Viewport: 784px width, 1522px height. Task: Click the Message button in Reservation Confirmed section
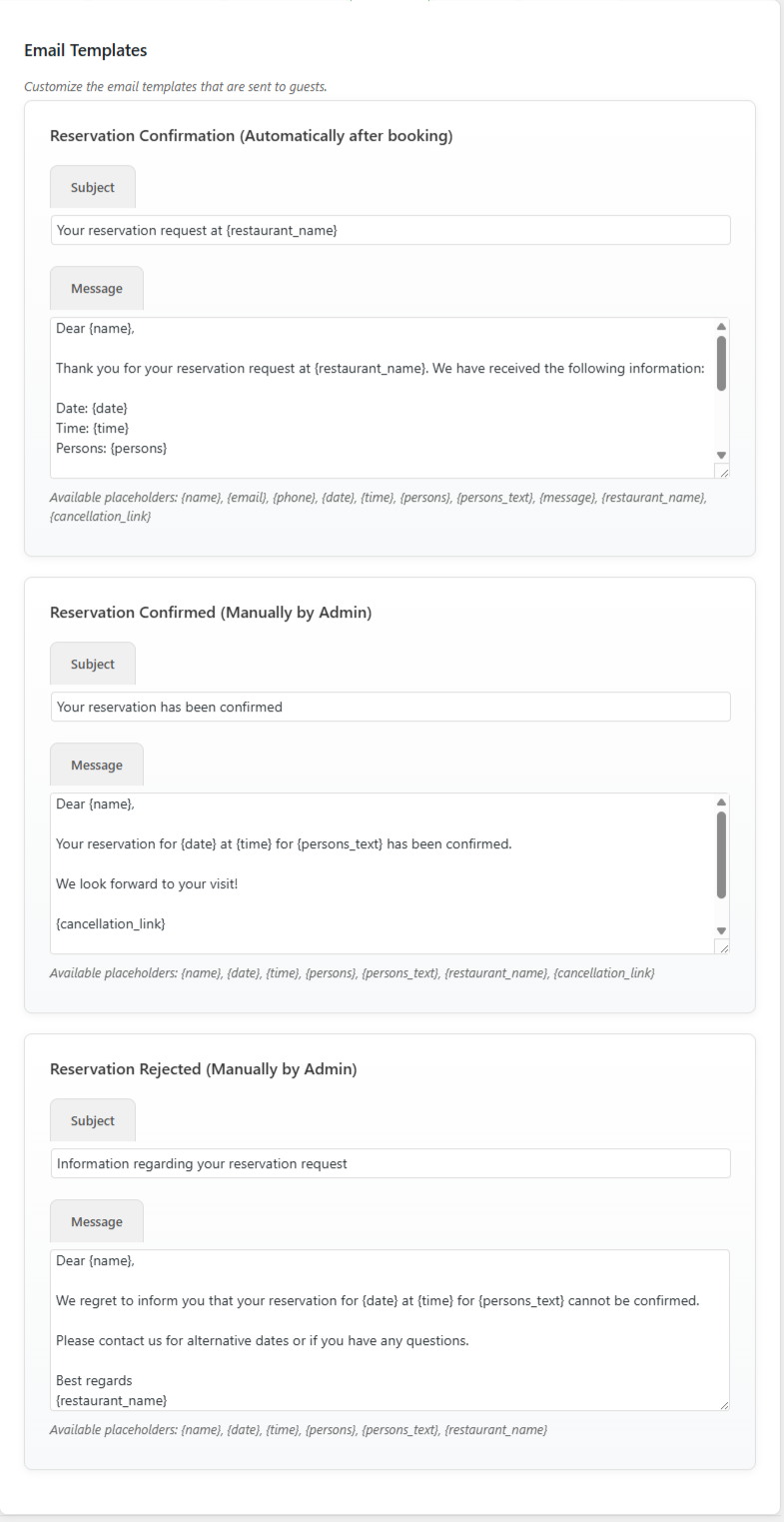click(x=96, y=763)
